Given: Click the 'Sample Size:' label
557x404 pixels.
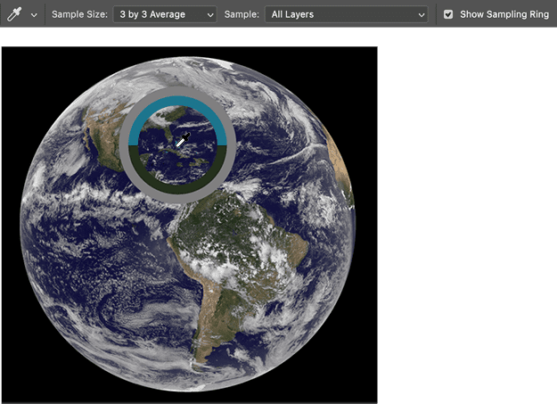Looking at the screenshot, I should coord(79,14).
